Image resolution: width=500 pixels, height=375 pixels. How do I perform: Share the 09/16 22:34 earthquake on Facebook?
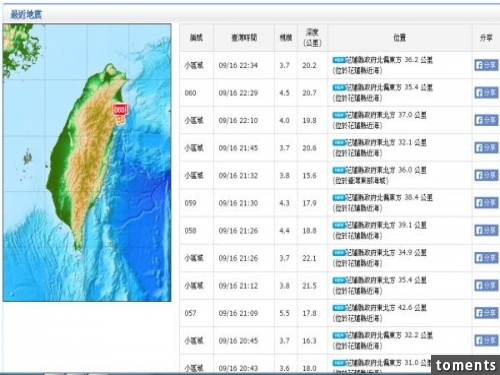pos(486,65)
